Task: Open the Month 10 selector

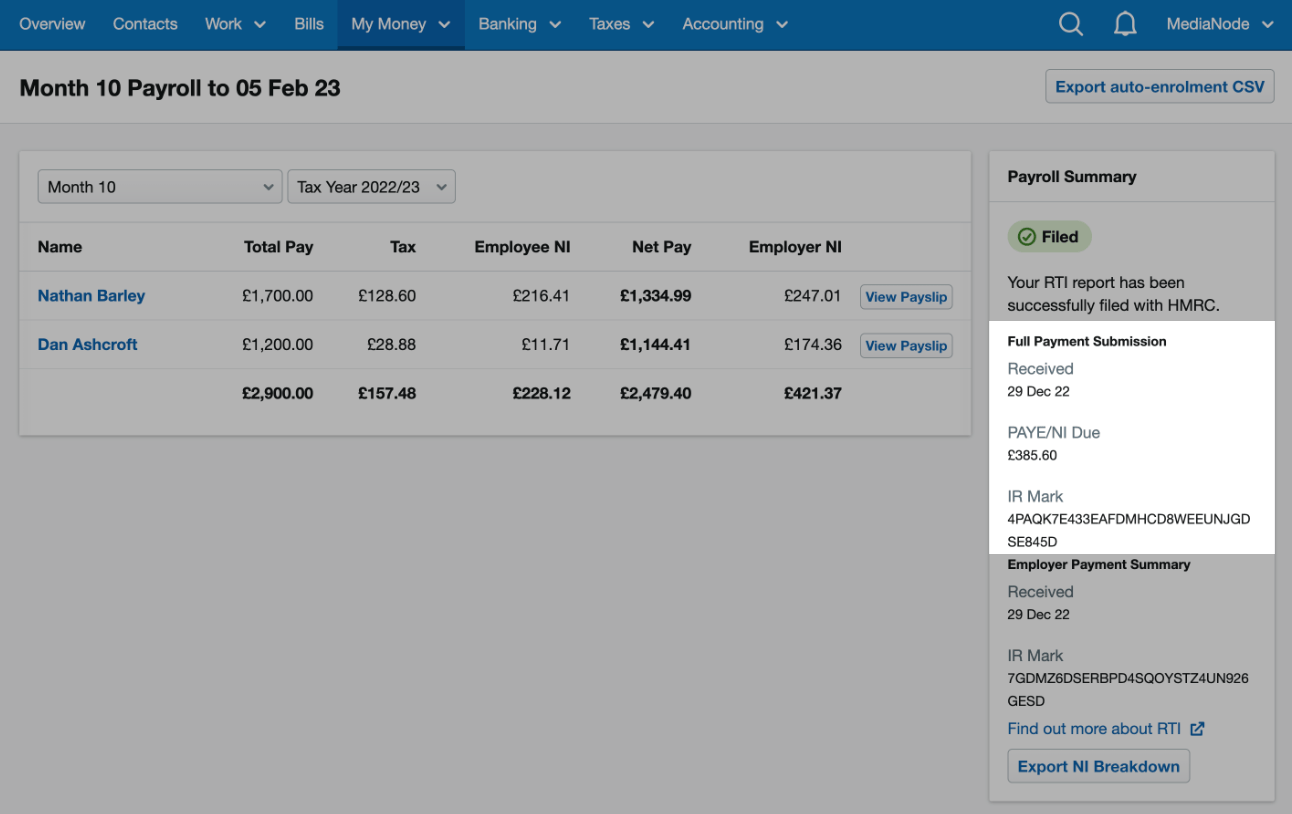Action: click(x=159, y=186)
